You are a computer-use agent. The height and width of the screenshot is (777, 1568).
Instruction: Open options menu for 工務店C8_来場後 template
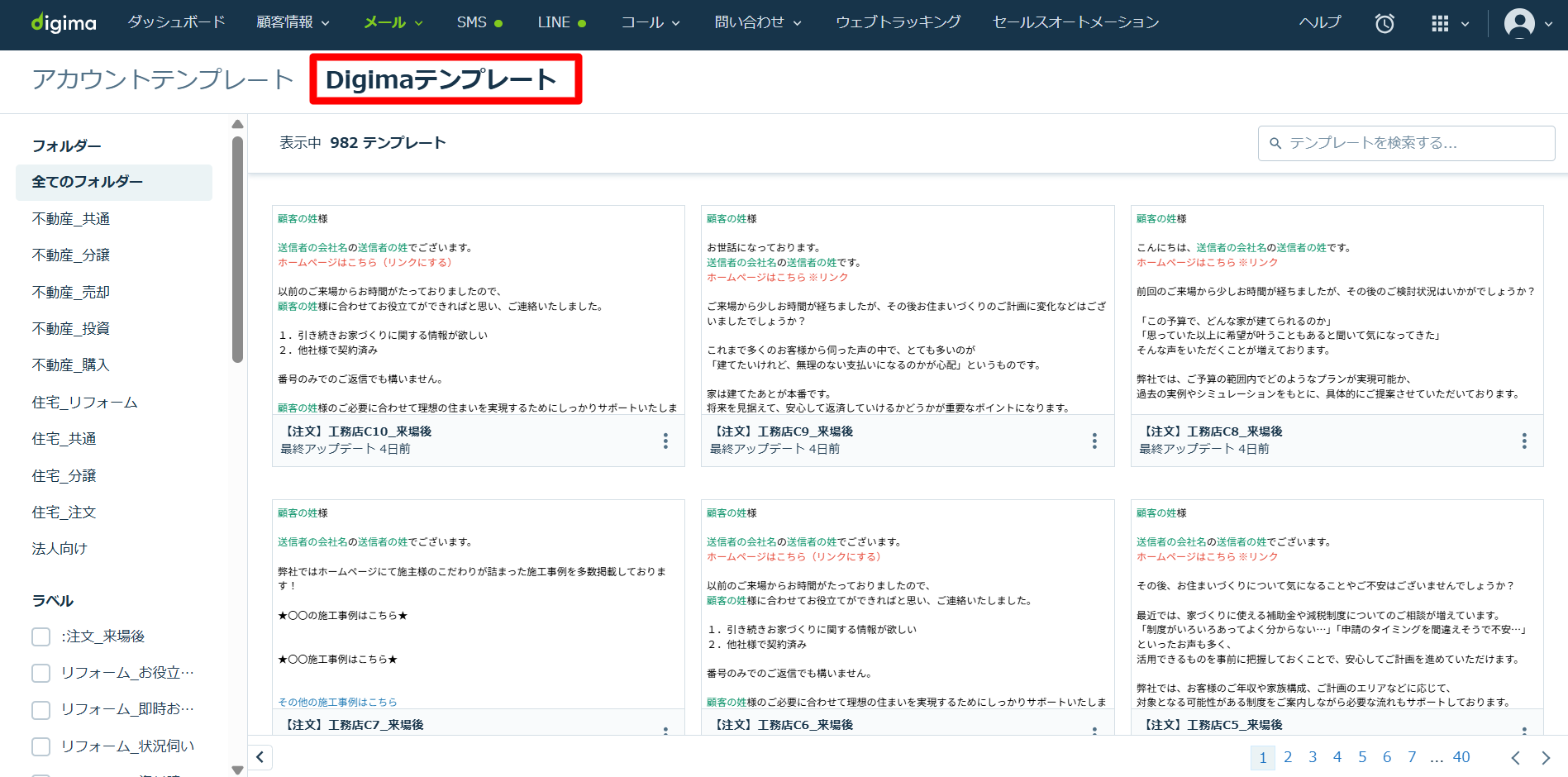coord(1524,441)
